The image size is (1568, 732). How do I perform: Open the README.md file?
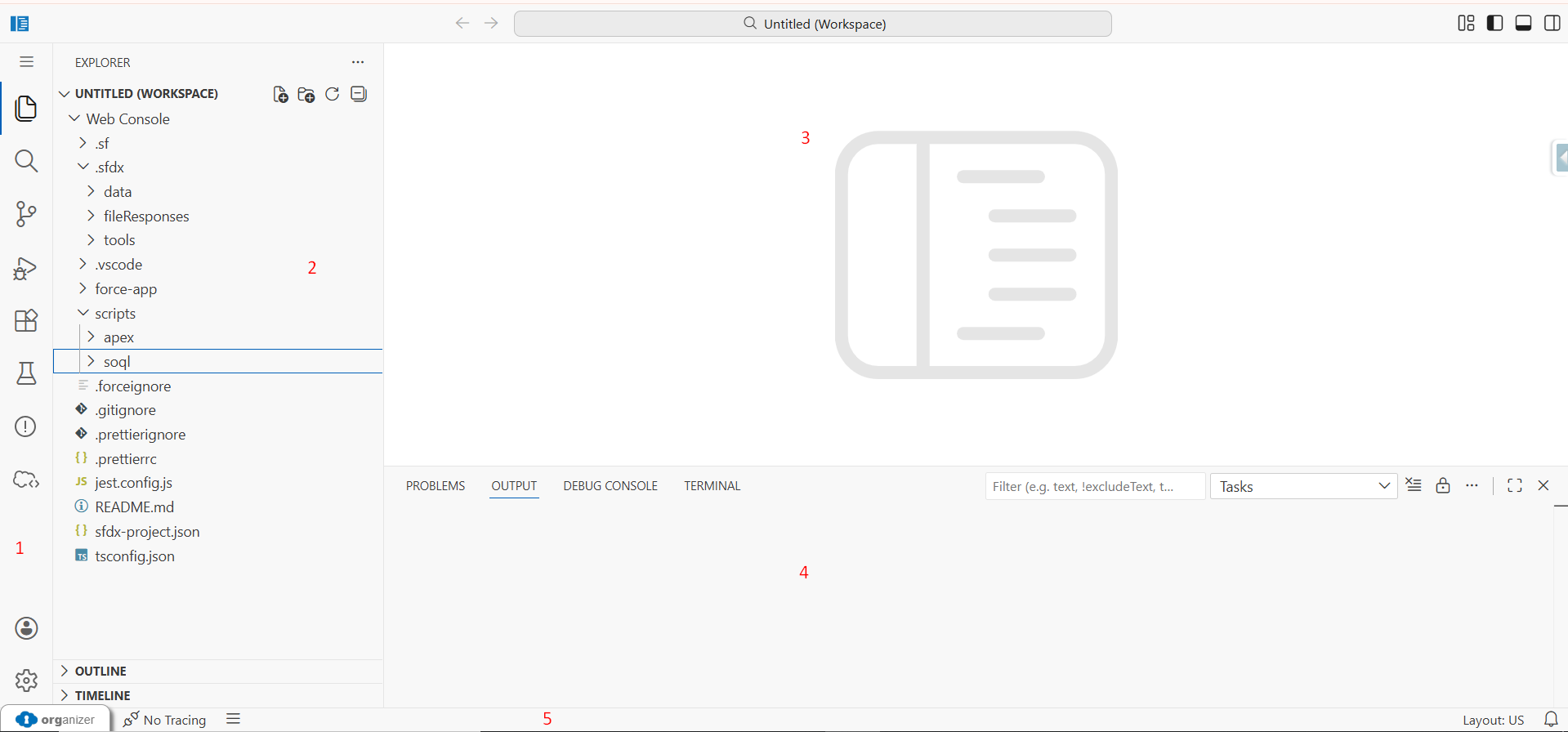point(218,507)
